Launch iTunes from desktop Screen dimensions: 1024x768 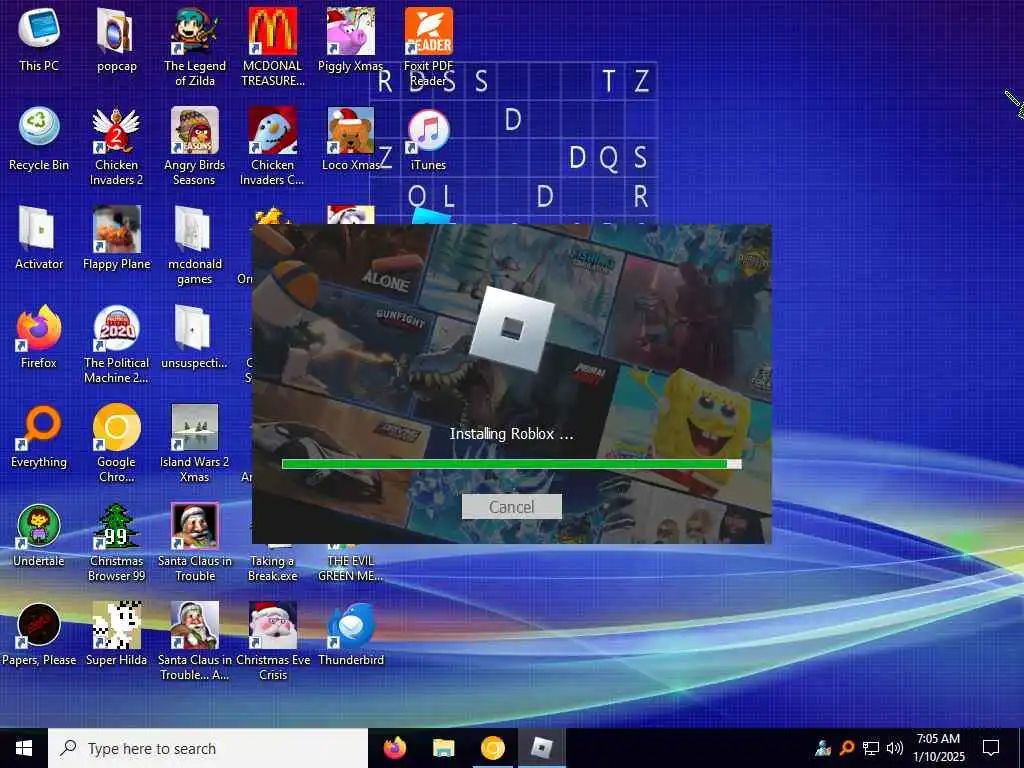click(x=428, y=138)
